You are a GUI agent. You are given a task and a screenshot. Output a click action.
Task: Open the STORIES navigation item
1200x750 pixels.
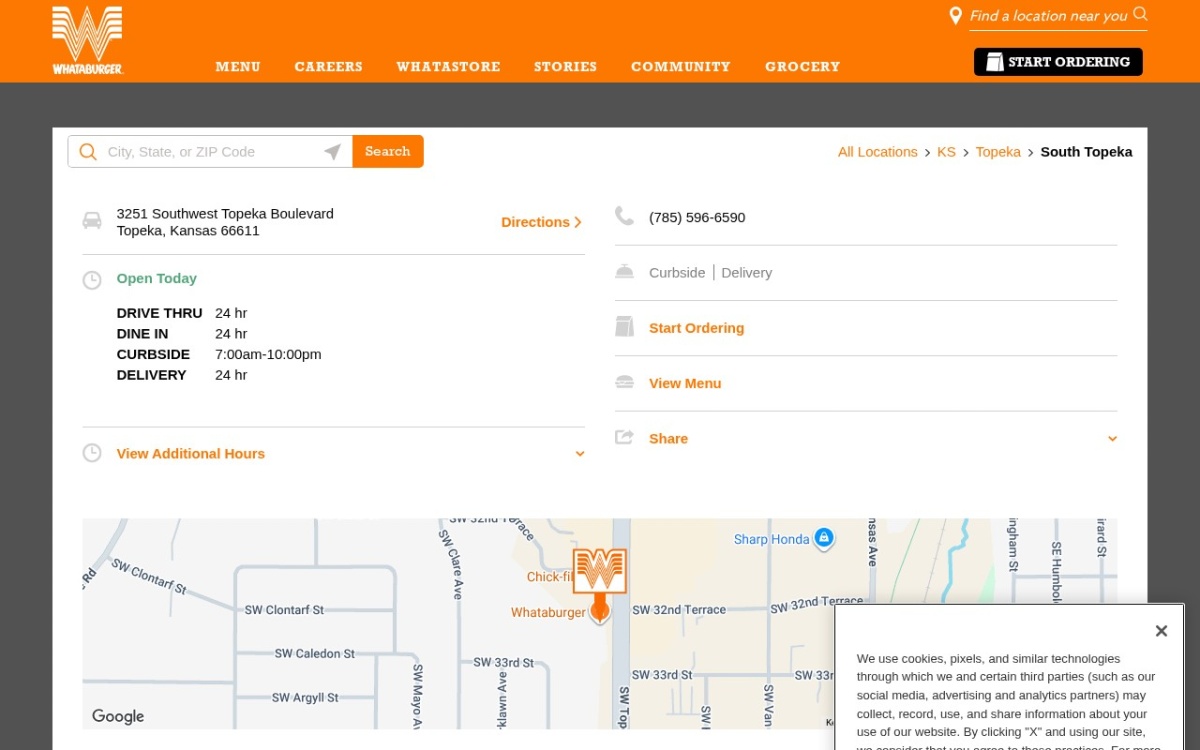(x=565, y=67)
